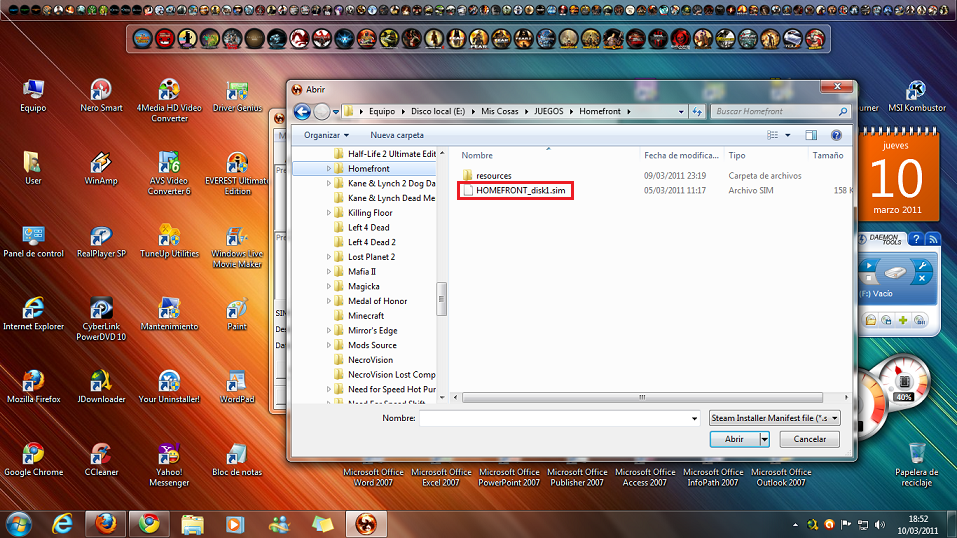Open MSI Kombustor desktop icon
This screenshot has height=538, width=957.
(x=917, y=96)
